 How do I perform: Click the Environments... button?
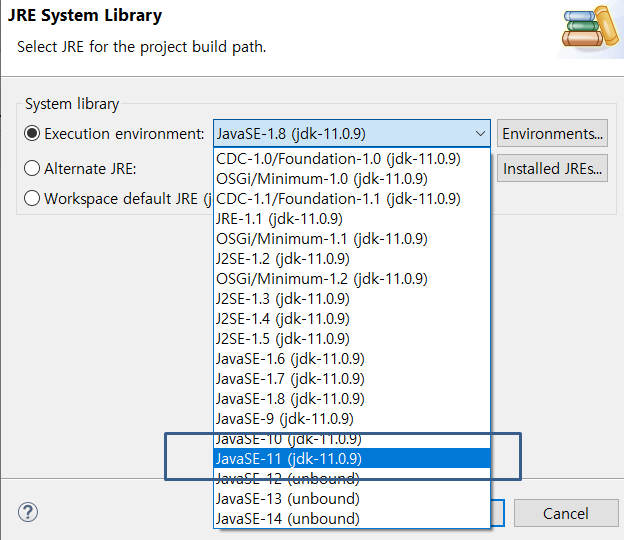(552, 133)
